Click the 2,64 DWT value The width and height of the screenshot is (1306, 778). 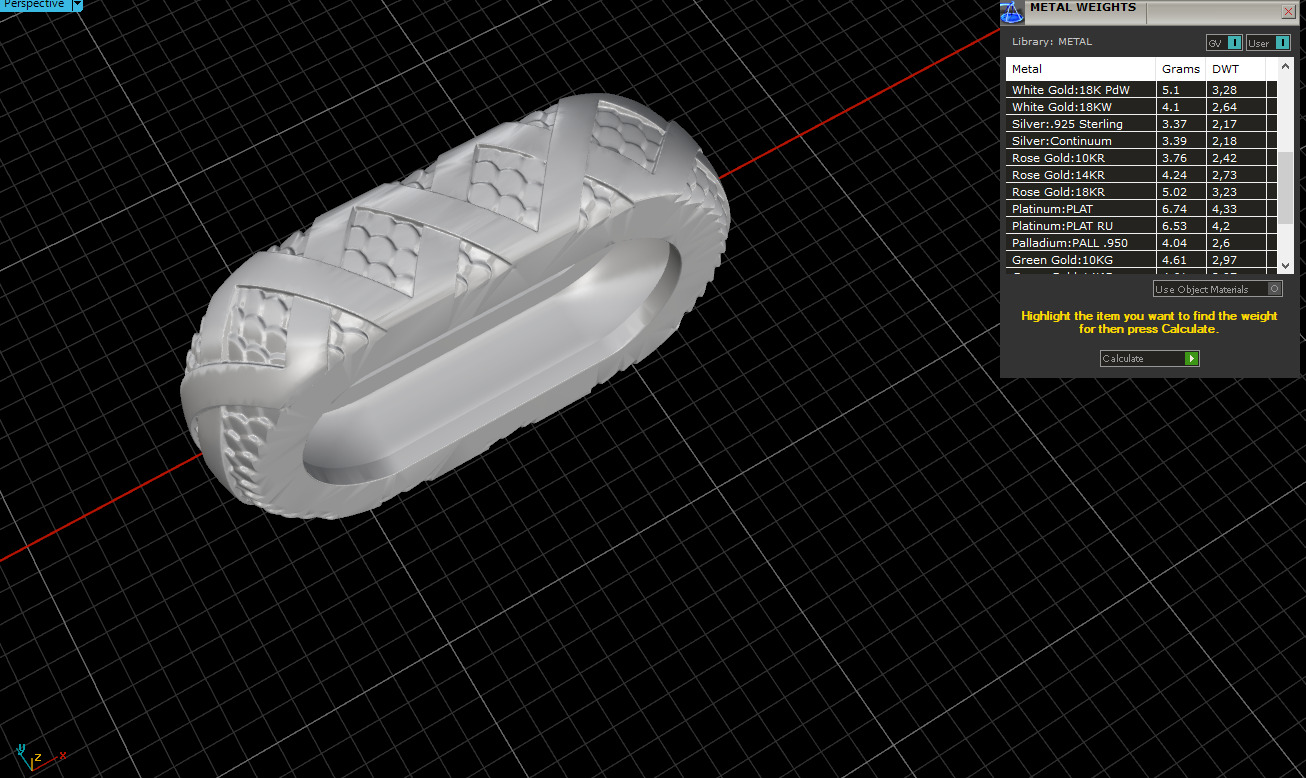[1223, 107]
